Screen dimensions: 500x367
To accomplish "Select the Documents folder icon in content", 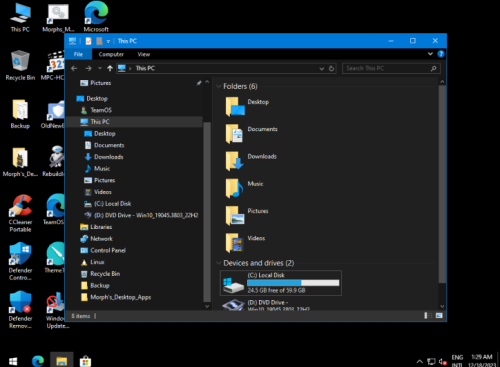I will [234, 134].
